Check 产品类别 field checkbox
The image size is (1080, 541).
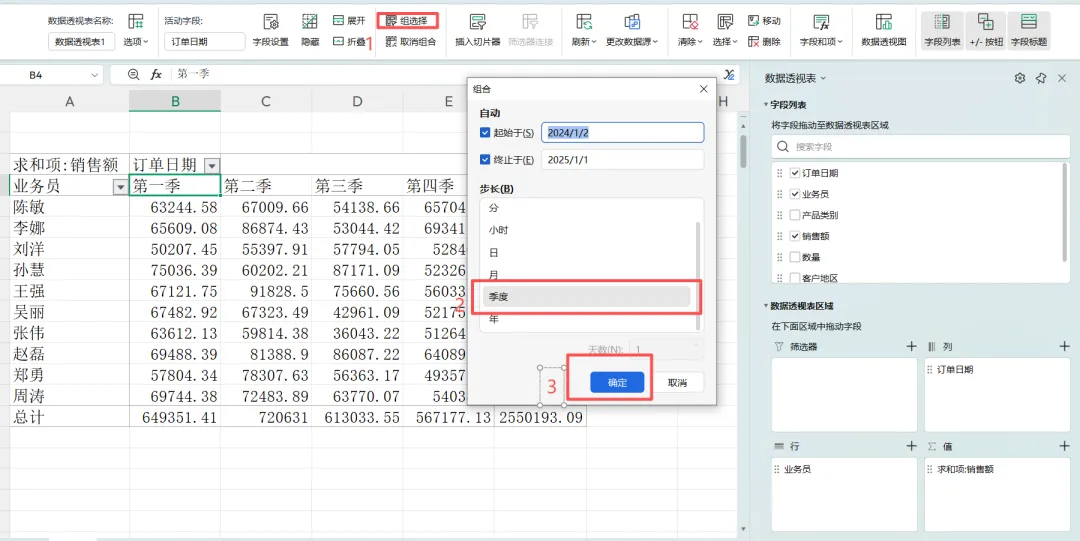[795, 215]
